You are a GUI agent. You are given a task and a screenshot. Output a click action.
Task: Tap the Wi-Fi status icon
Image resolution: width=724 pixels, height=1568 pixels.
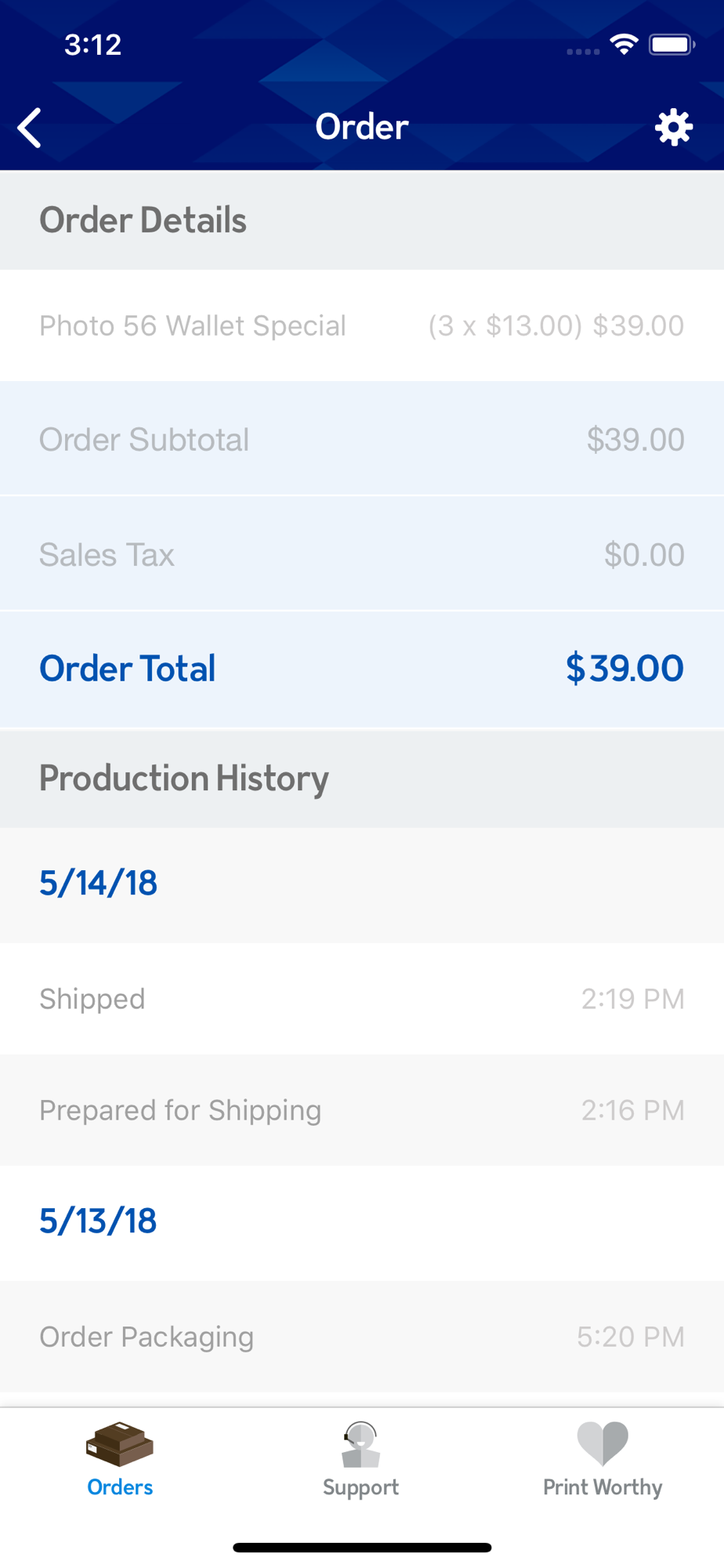(624, 45)
